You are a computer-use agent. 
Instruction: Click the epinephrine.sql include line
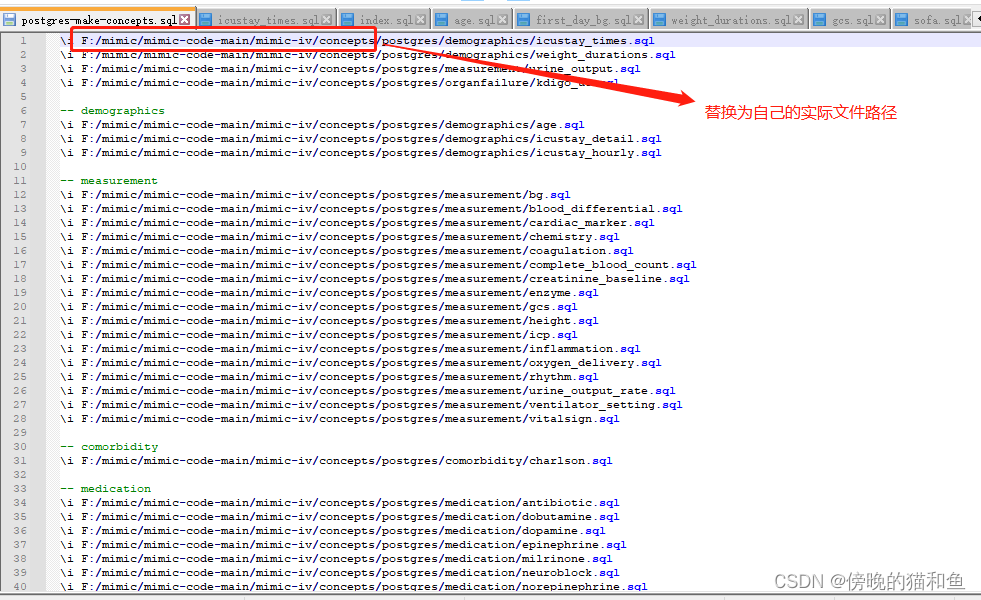(343, 545)
